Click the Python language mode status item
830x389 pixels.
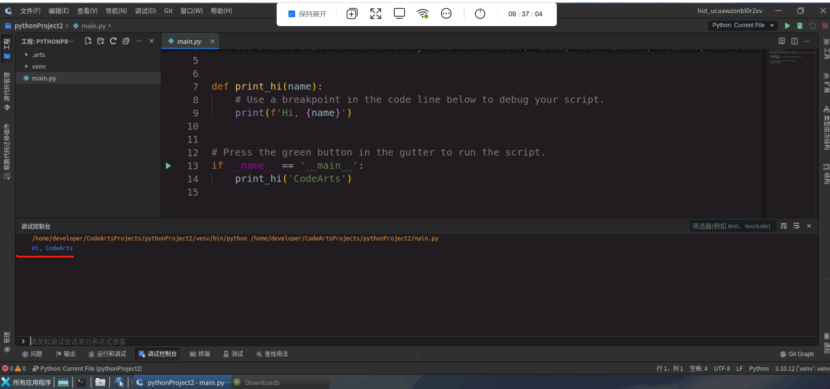(x=759, y=368)
